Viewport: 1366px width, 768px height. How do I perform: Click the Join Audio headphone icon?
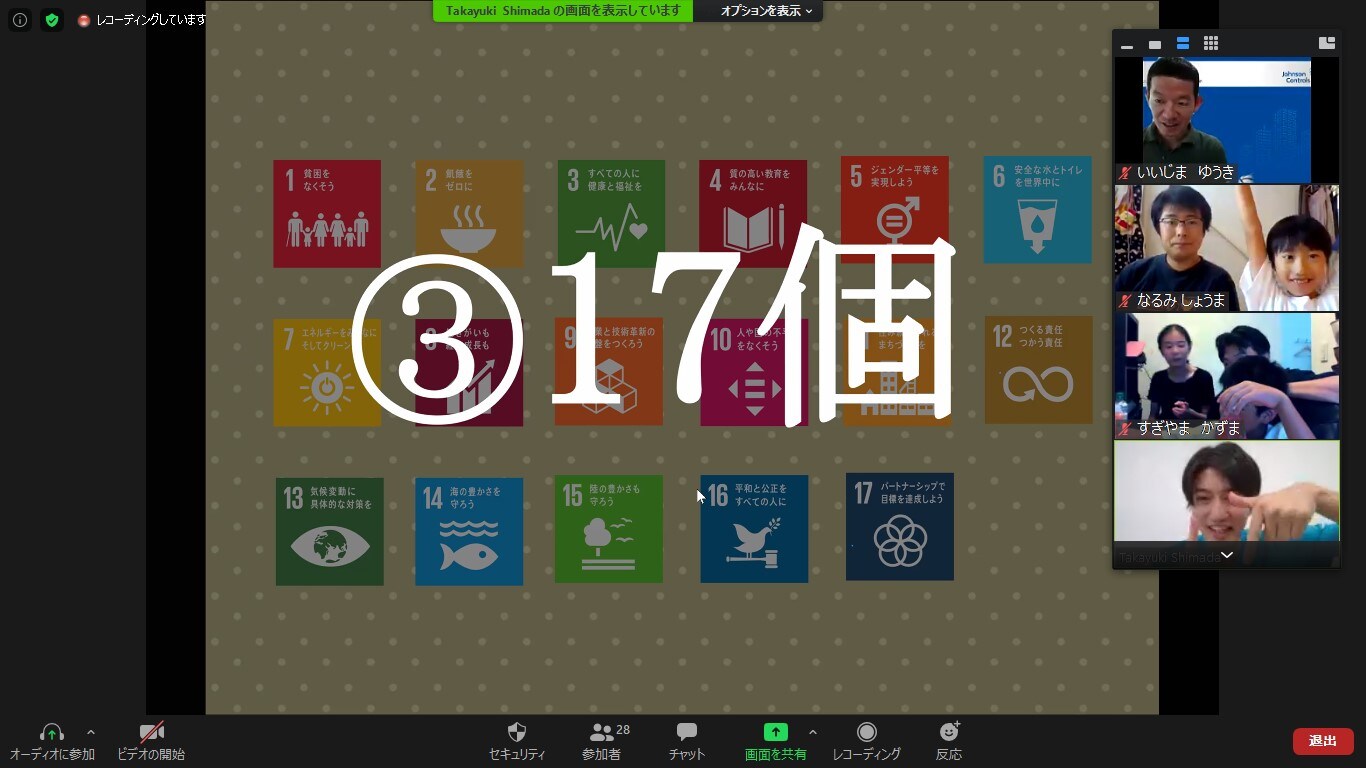(52, 733)
